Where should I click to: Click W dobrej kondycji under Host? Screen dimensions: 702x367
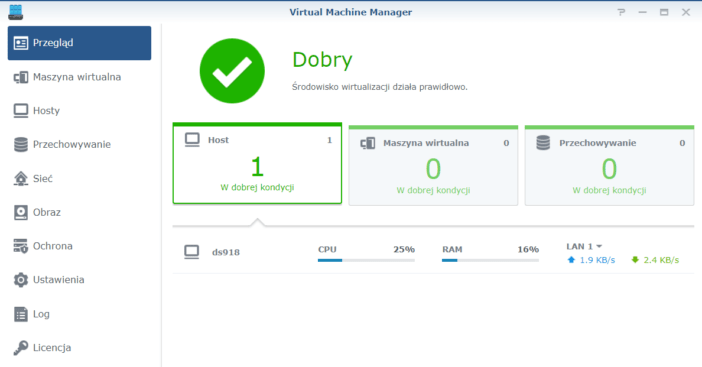(x=257, y=188)
